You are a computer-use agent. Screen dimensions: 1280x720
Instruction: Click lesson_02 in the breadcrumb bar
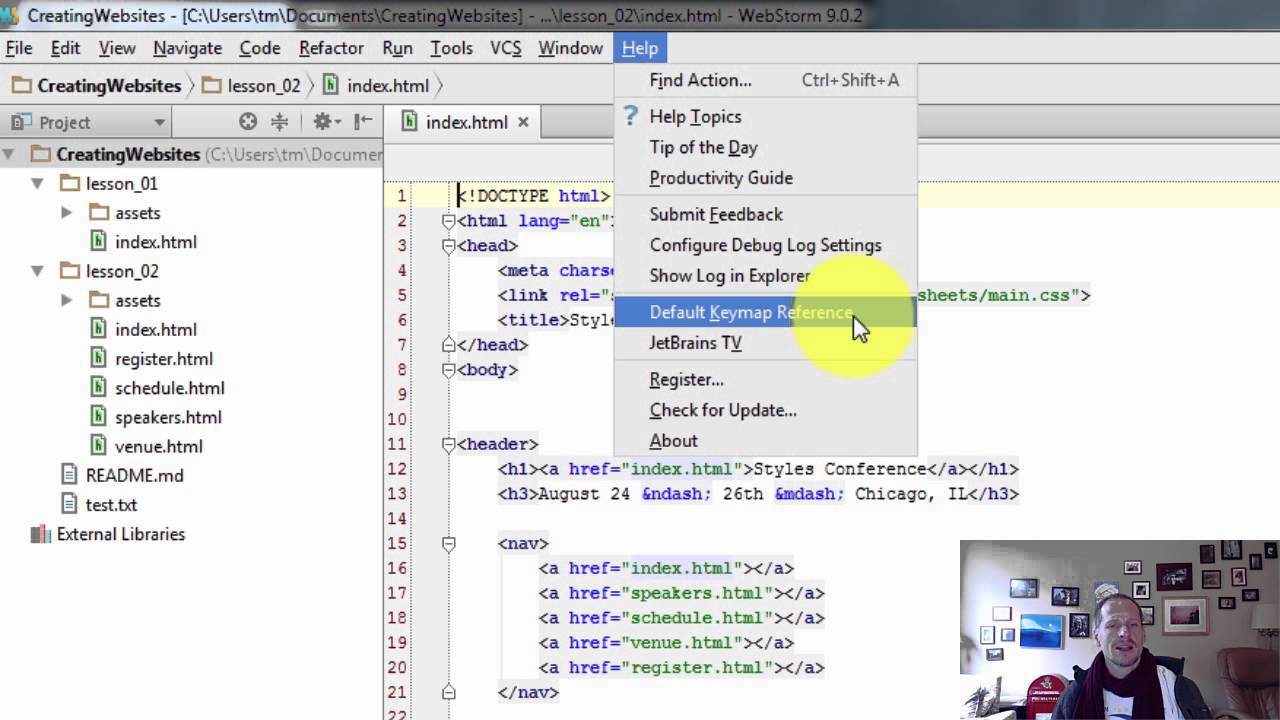click(x=263, y=86)
